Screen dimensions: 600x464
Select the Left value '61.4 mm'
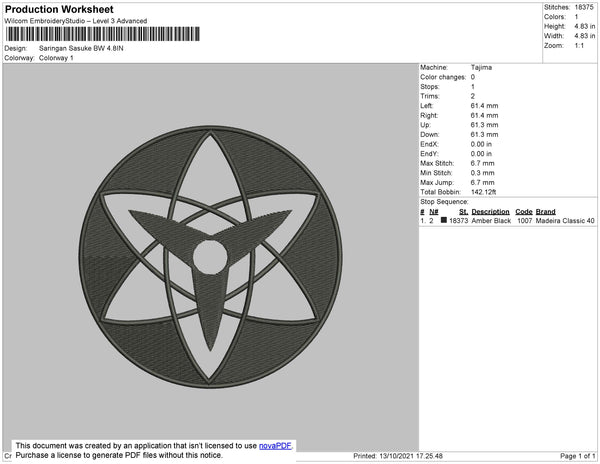click(x=484, y=106)
